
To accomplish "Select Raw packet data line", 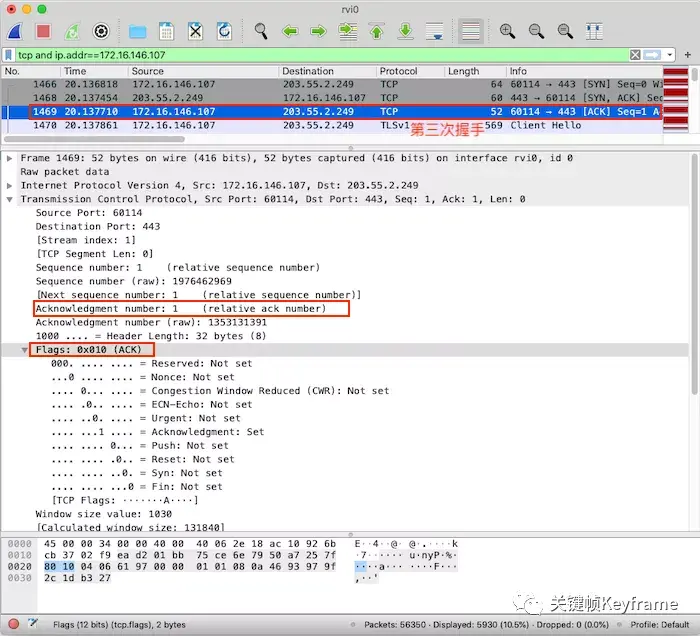I will point(65,172).
